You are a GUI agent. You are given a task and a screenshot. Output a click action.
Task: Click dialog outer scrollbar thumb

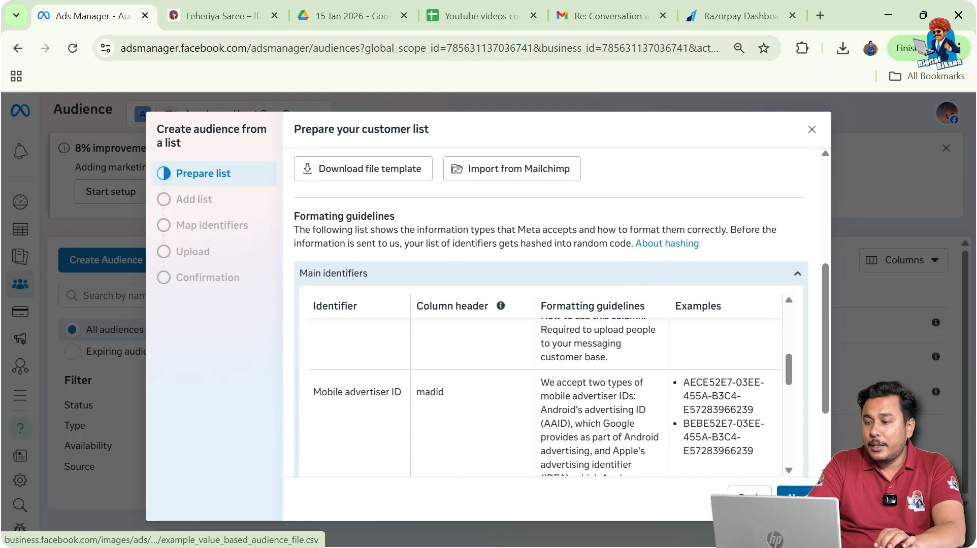tap(826, 338)
